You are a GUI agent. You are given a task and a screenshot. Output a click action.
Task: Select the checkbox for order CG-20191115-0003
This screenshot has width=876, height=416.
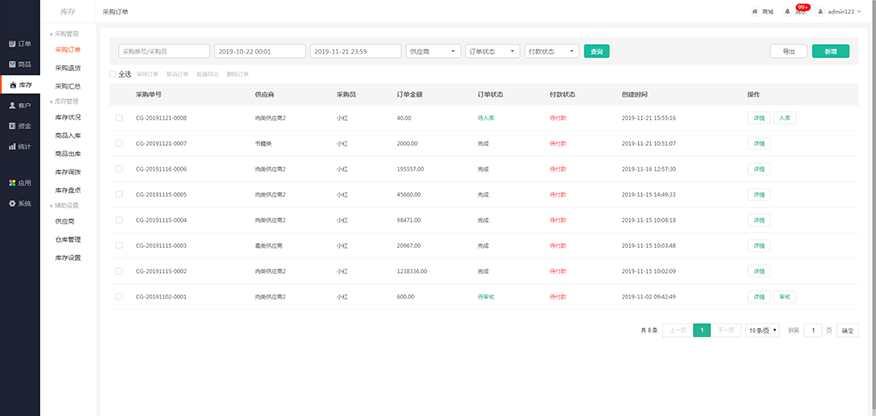[x=119, y=245]
